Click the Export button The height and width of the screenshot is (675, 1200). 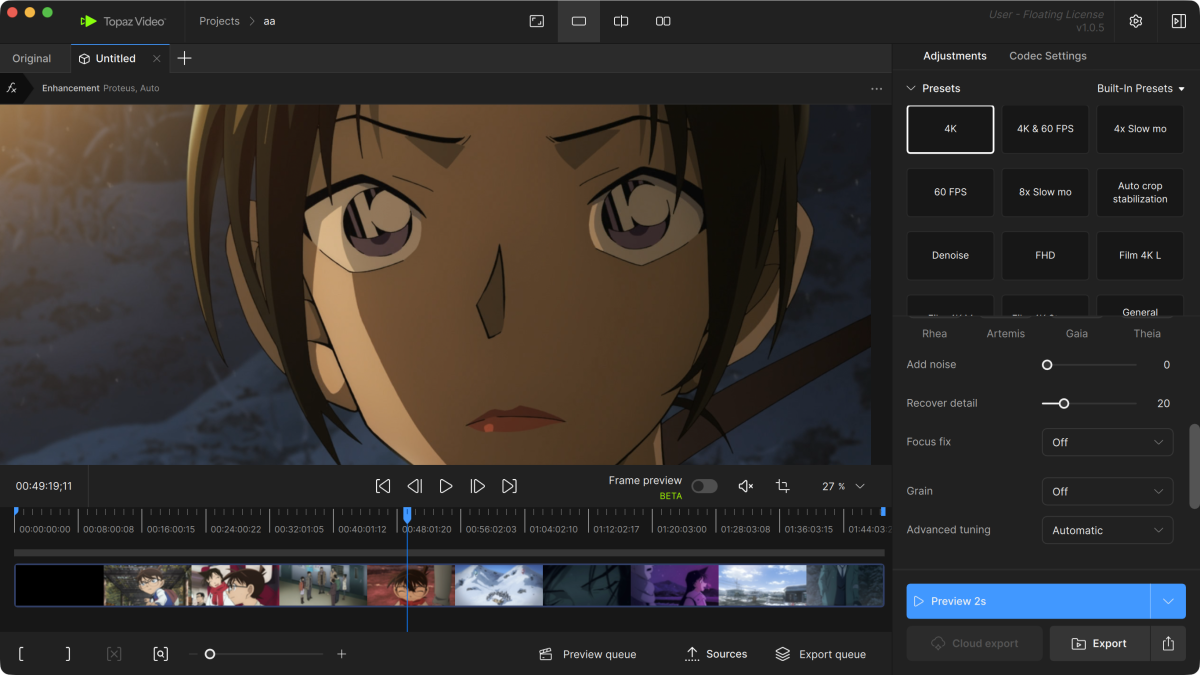1099,644
